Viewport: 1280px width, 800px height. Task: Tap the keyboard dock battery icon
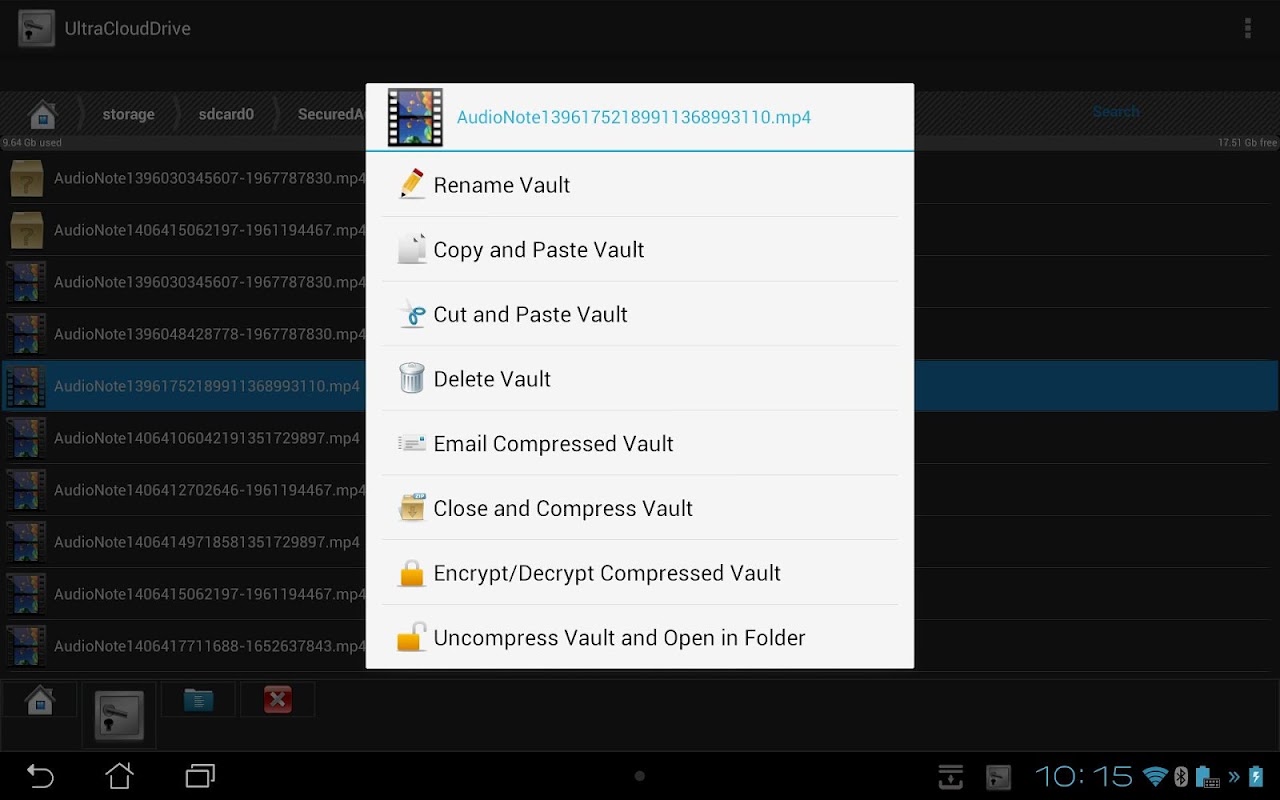(1208, 776)
